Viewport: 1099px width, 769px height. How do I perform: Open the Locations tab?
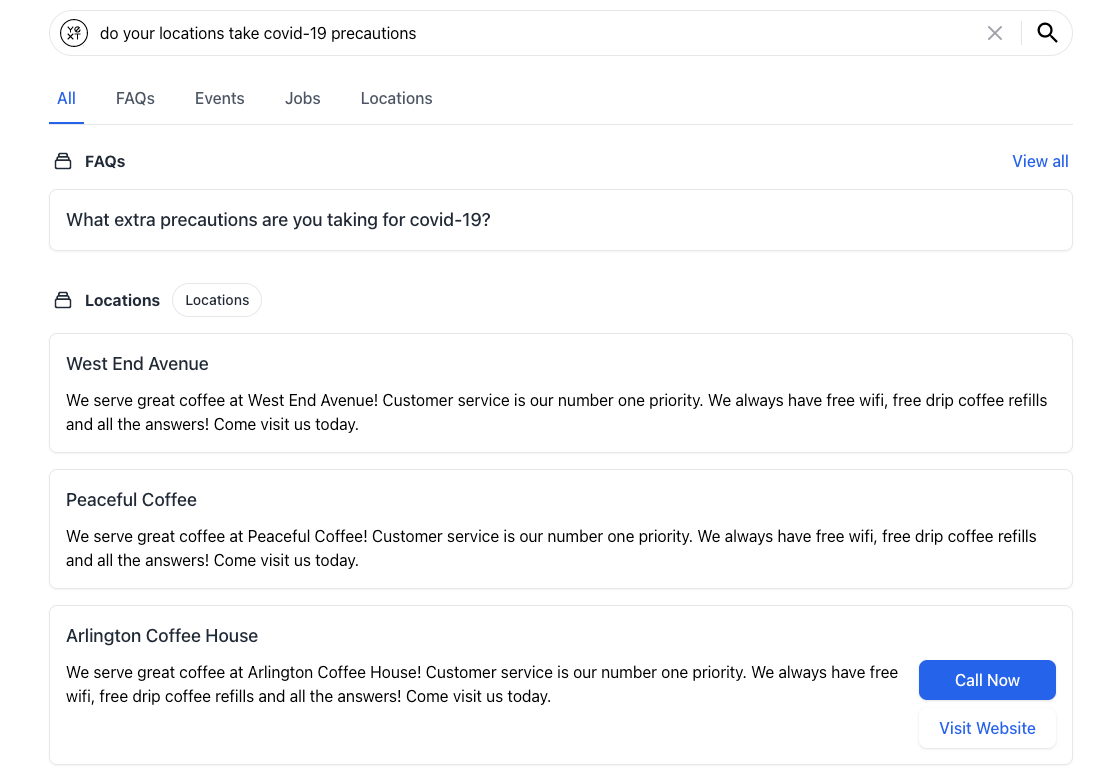(x=396, y=99)
